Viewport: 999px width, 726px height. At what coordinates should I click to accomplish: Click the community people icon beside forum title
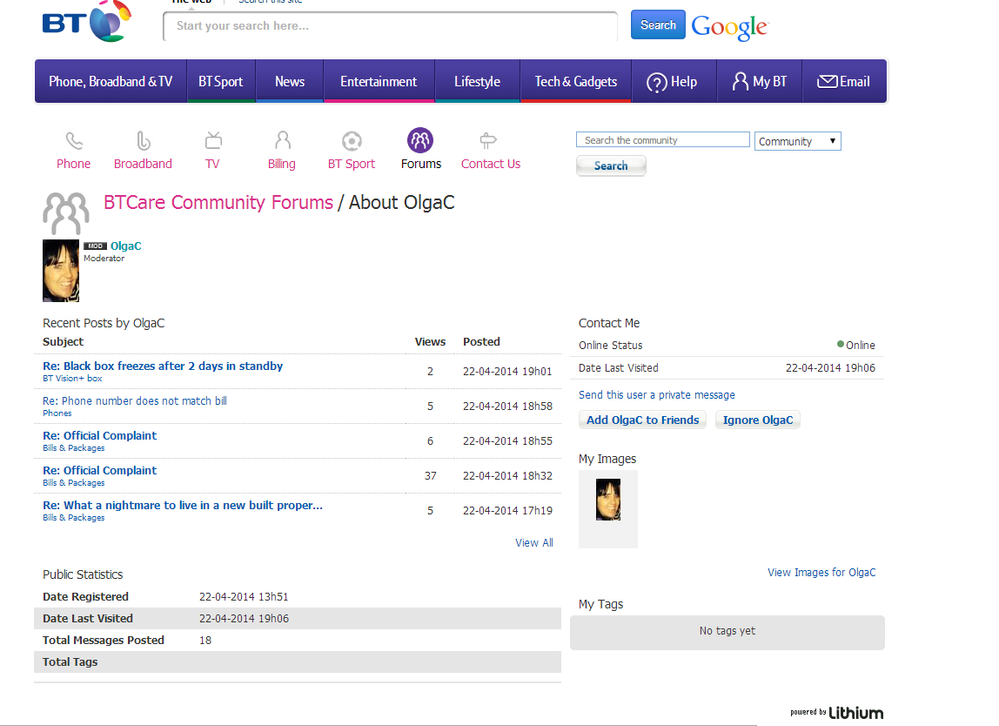pos(66,213)
